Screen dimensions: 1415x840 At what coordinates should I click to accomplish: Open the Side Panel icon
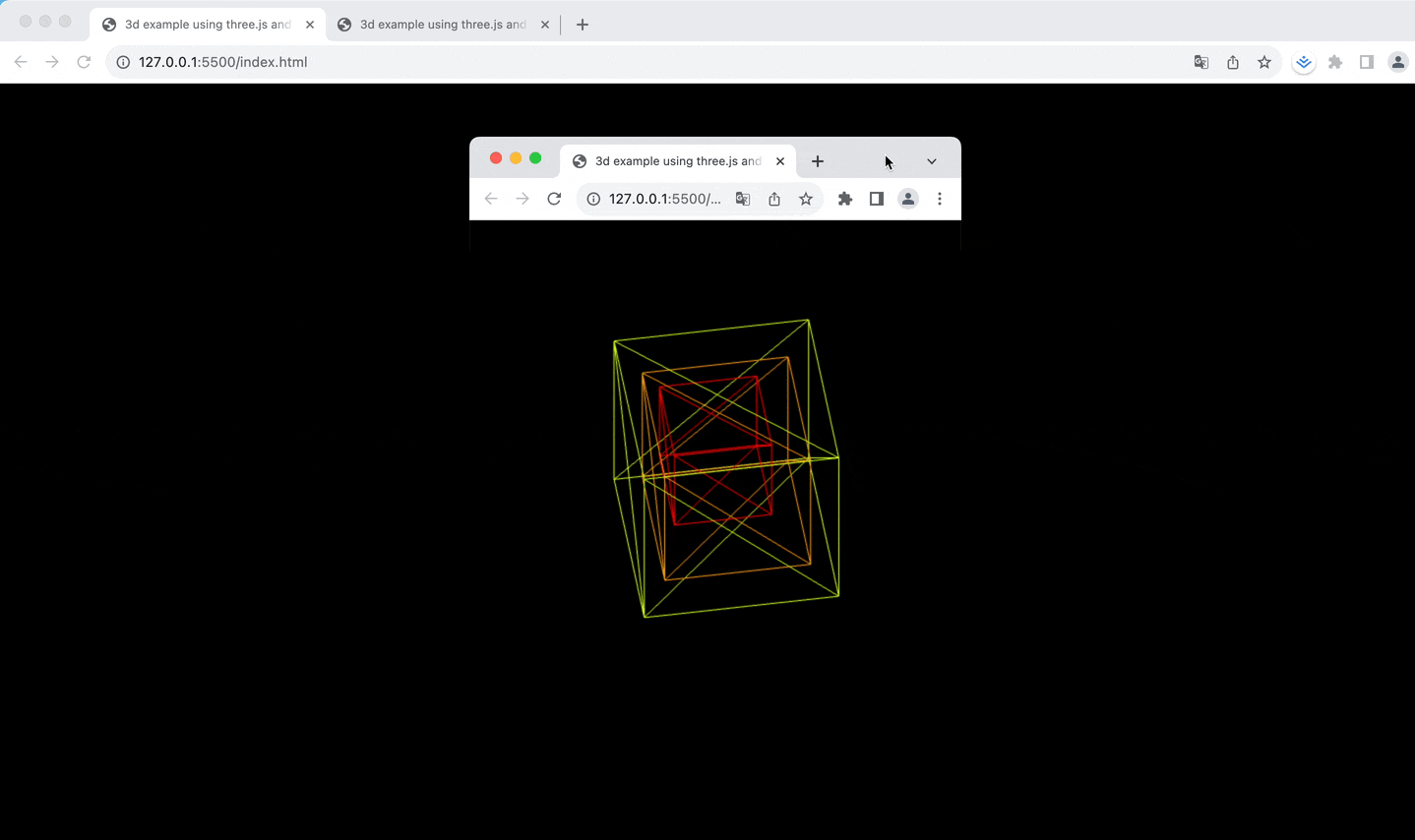(1366, 61)
